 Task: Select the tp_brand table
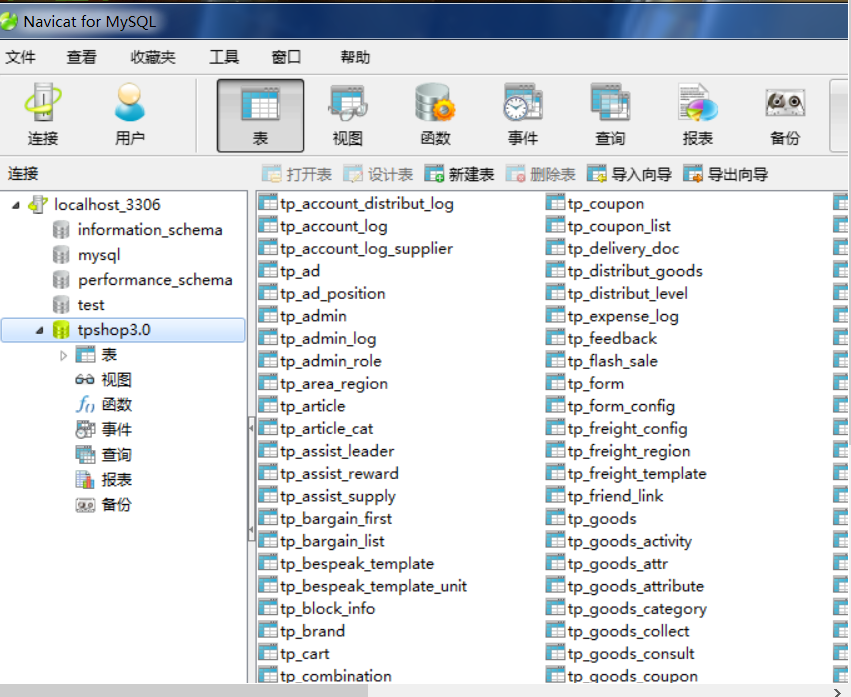[x=313, y=631]
